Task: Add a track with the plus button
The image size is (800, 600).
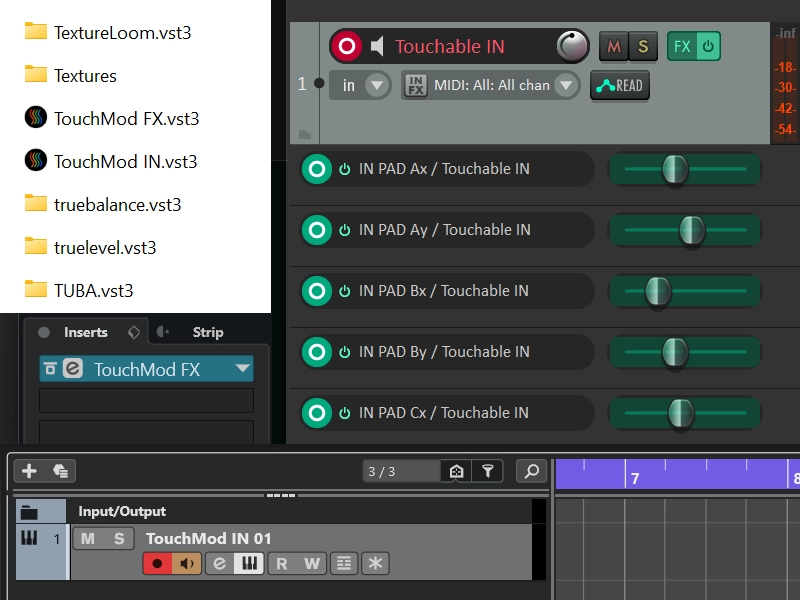Action: click(29, 471)
